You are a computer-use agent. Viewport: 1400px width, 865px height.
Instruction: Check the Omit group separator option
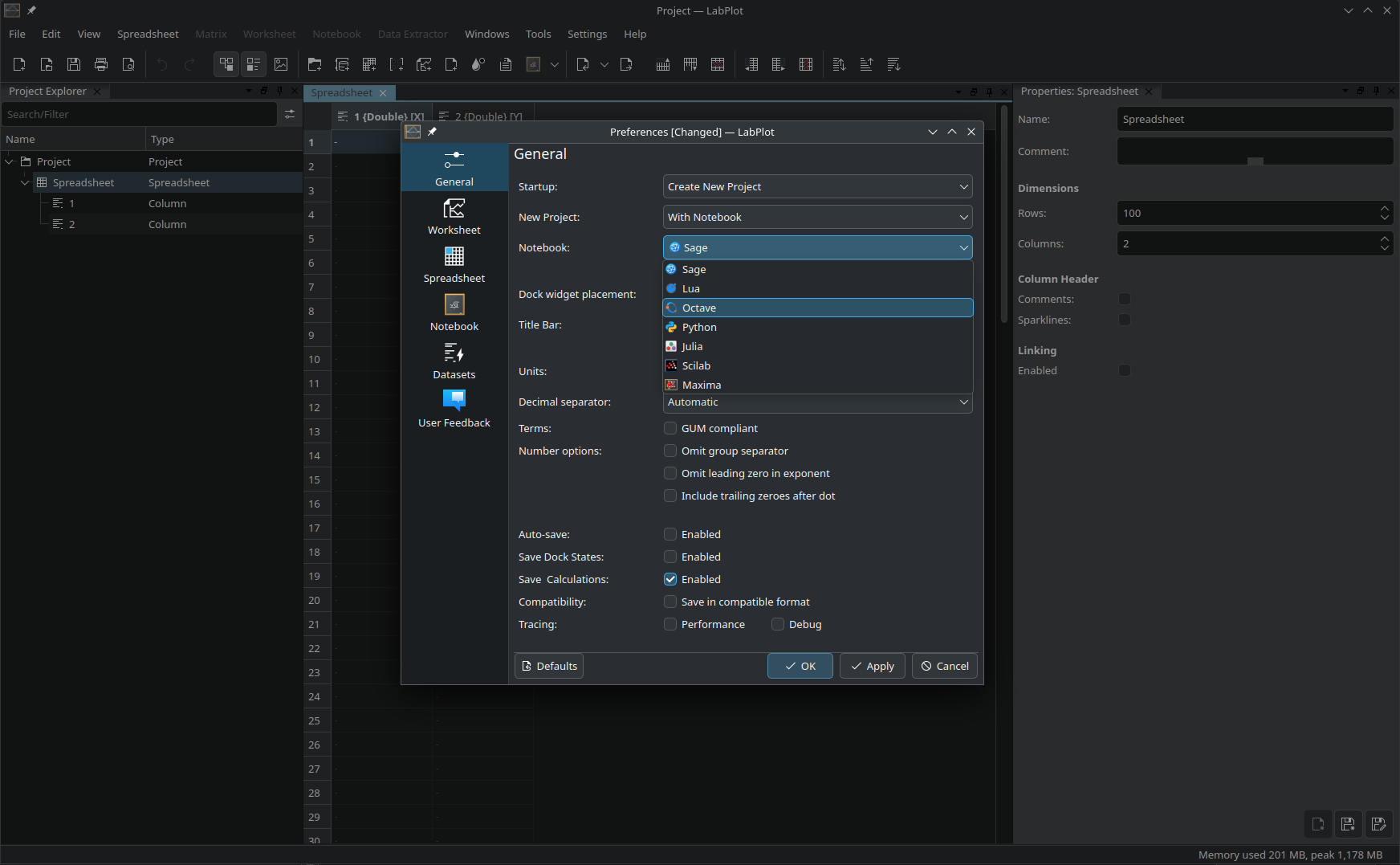coord(669,451)
